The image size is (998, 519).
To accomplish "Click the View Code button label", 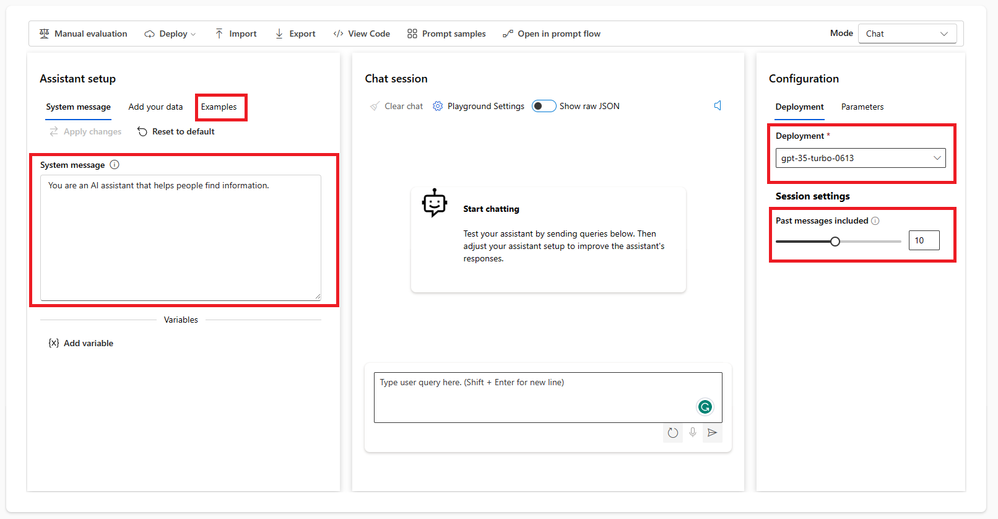I will pos(369,34).
